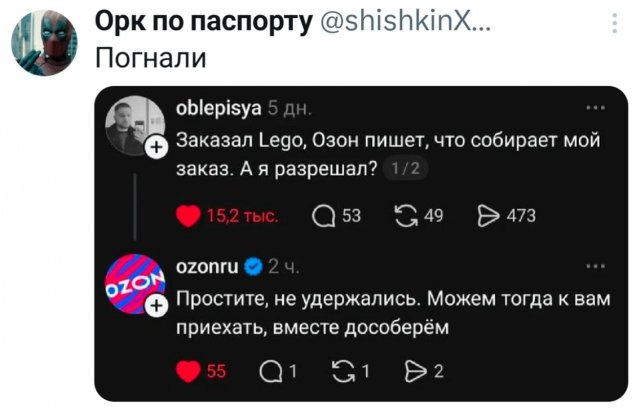
Task: Click the ozonru verified badge
Action: pos(253,267)
